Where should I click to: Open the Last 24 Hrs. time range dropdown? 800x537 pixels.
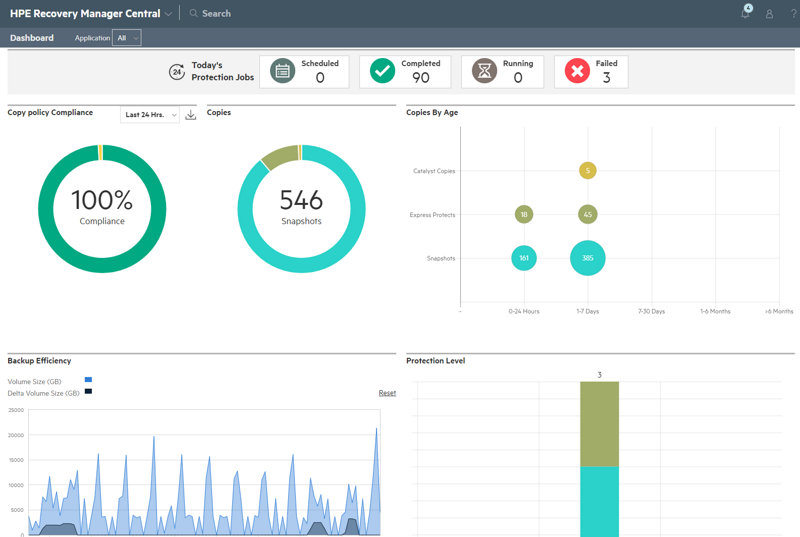point(150,115)
